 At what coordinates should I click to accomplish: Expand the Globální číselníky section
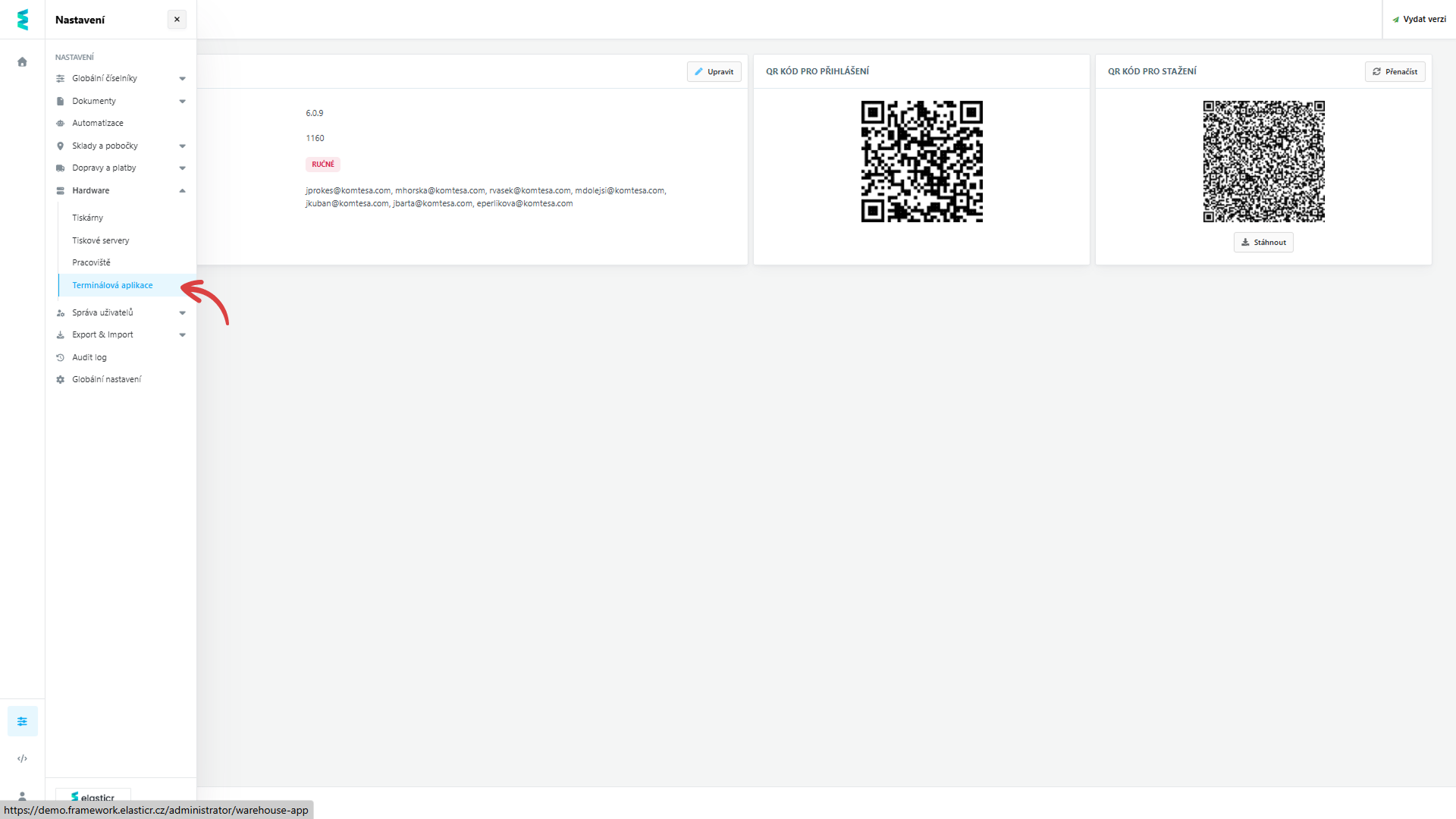pyautogui.click(x=182, y=79)
